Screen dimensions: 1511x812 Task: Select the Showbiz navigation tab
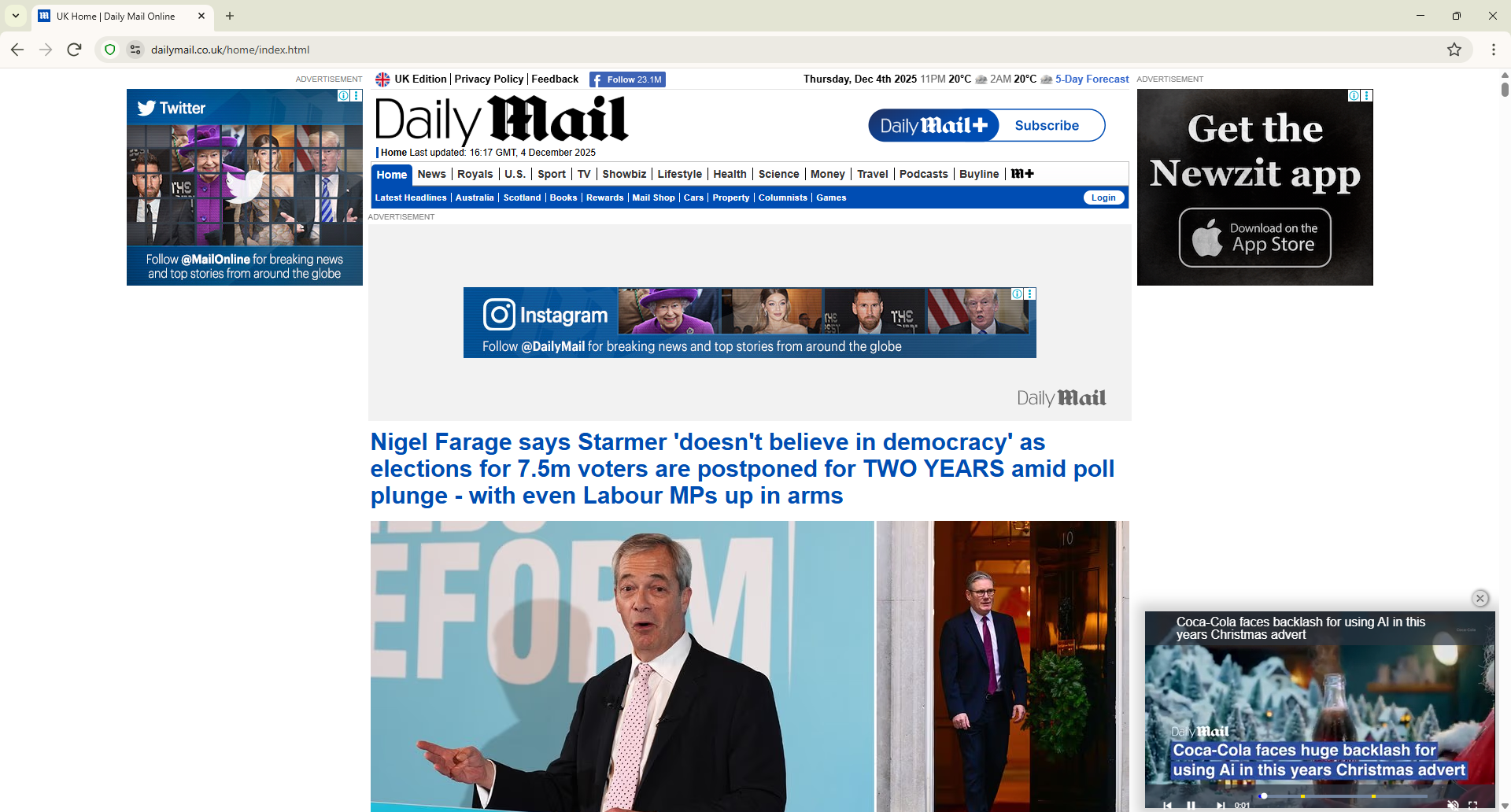click(624, 174)
